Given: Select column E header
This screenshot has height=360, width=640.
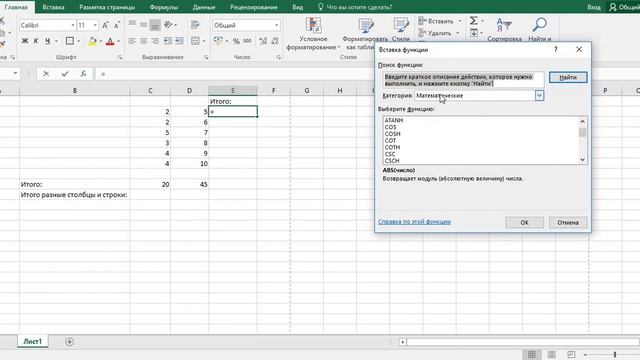Looking at the screenshot, I should click(233, 90).
